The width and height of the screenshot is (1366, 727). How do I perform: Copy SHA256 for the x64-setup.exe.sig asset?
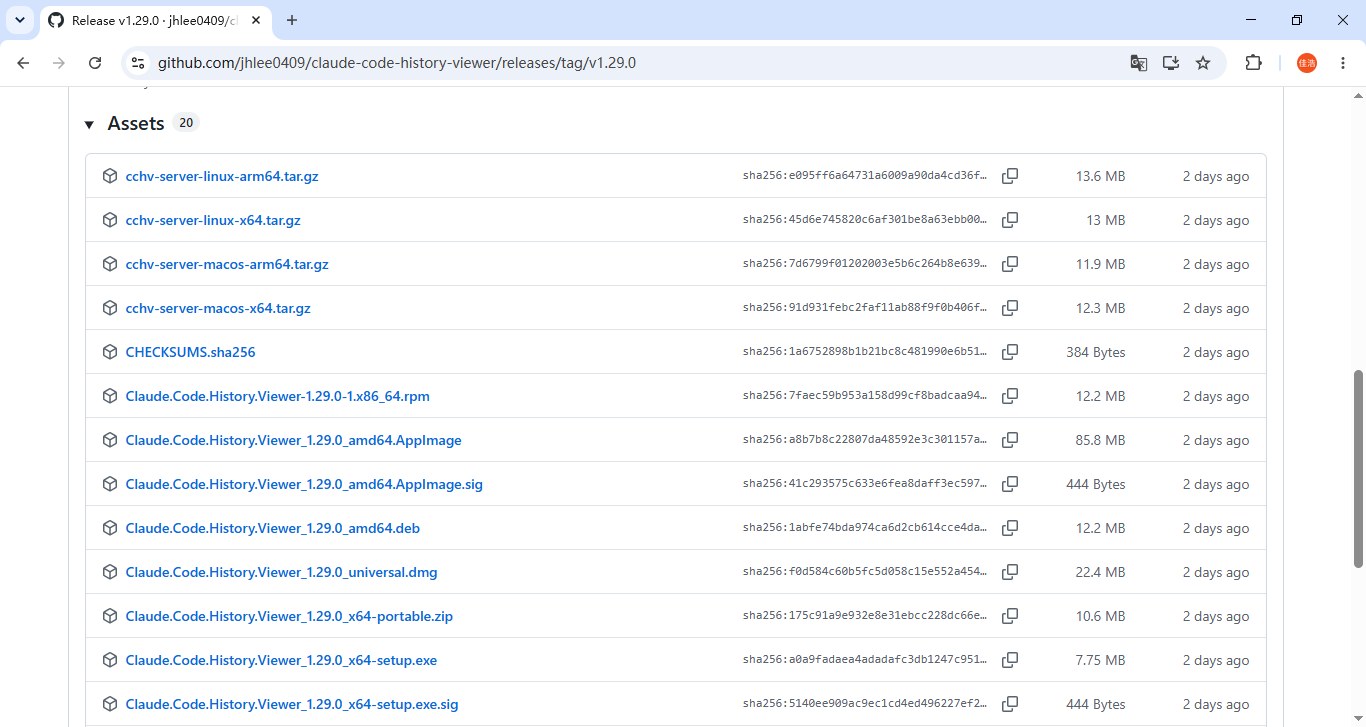pos(1010,704)
